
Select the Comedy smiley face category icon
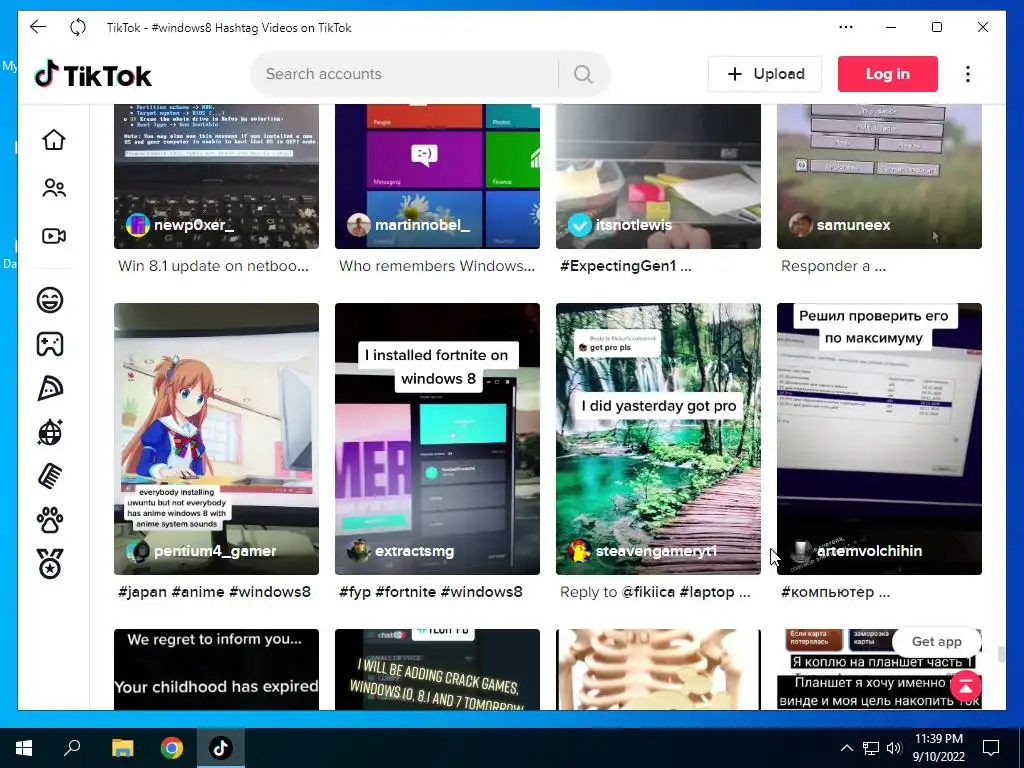(x=50, y=300)
